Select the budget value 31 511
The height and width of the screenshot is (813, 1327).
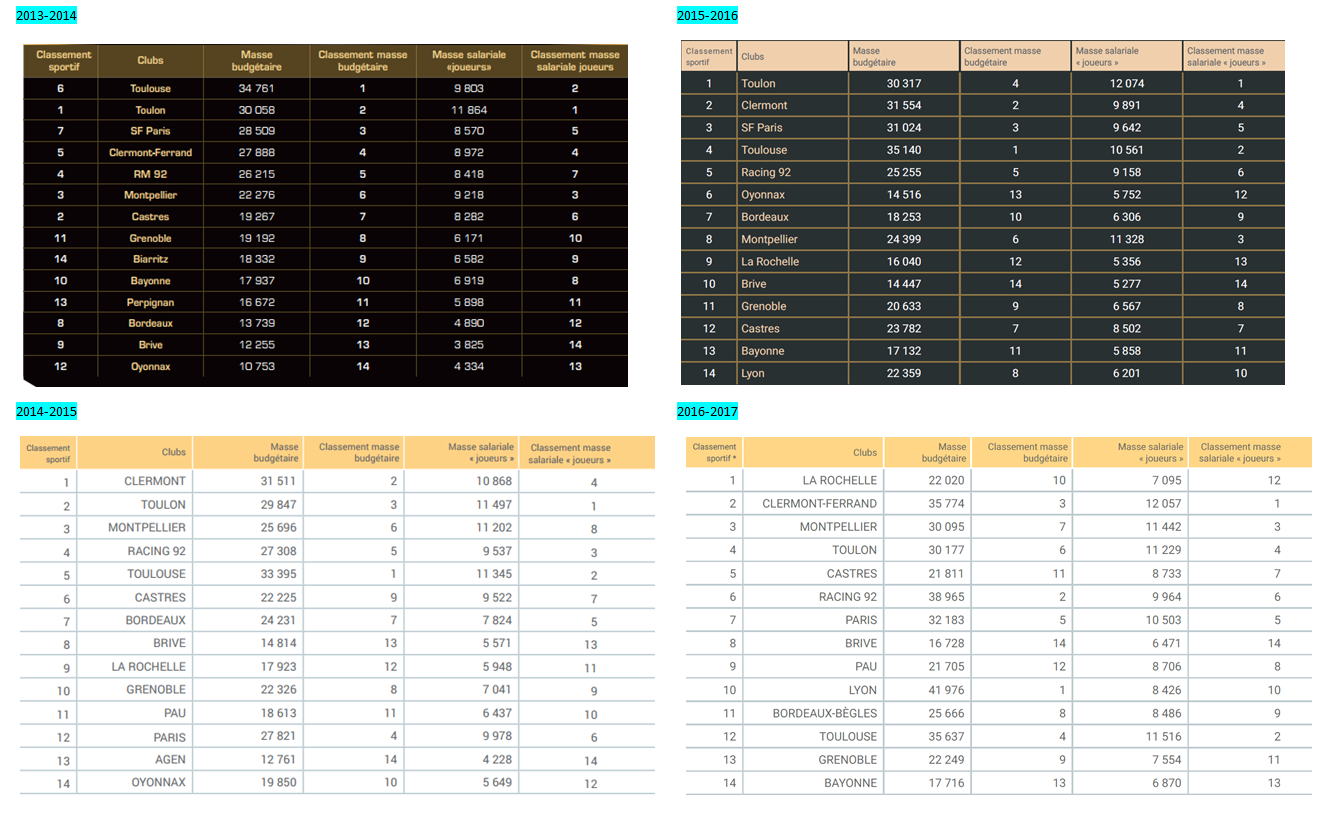pyautogui.click(x=279, y=481)
